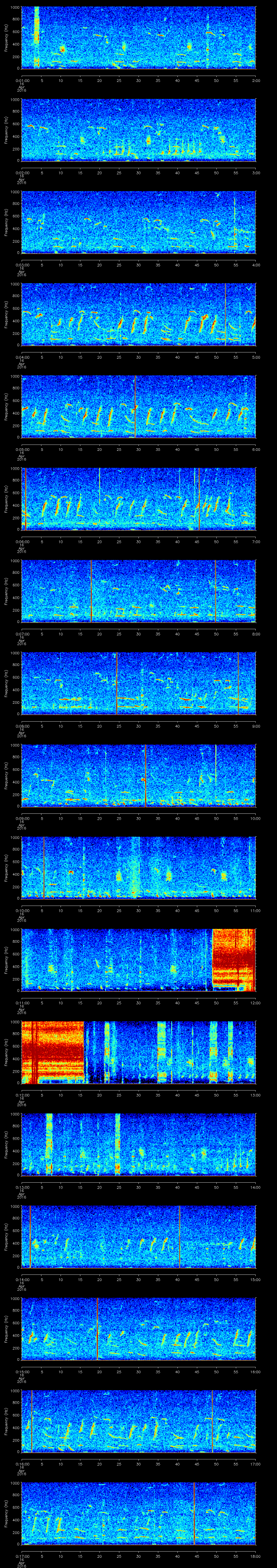Click the red broadband noise block in 0:11:00 panel
277x1568 pixels.
pos(234,960)
